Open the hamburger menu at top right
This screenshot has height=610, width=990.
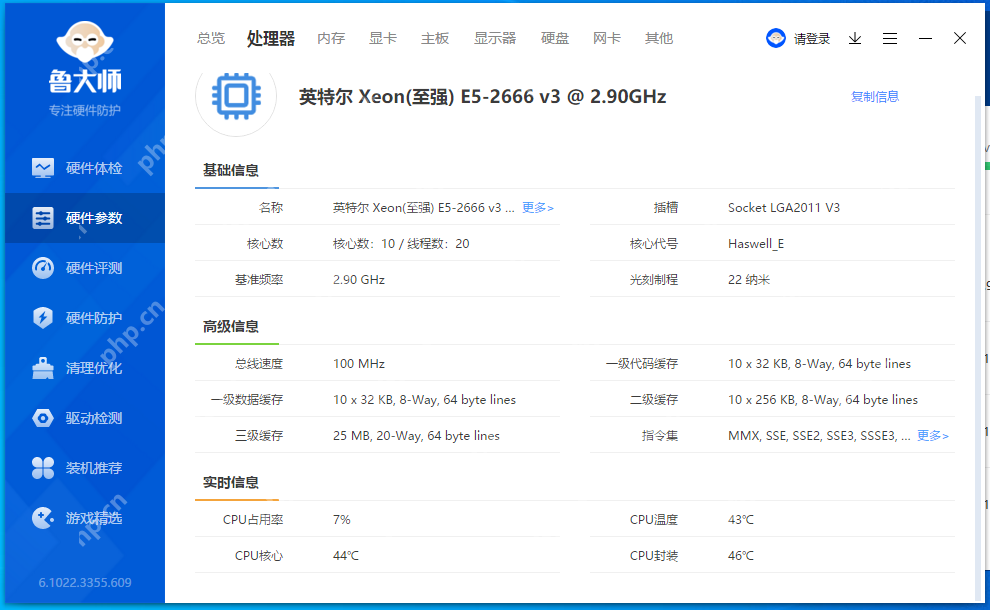point(890,38)
